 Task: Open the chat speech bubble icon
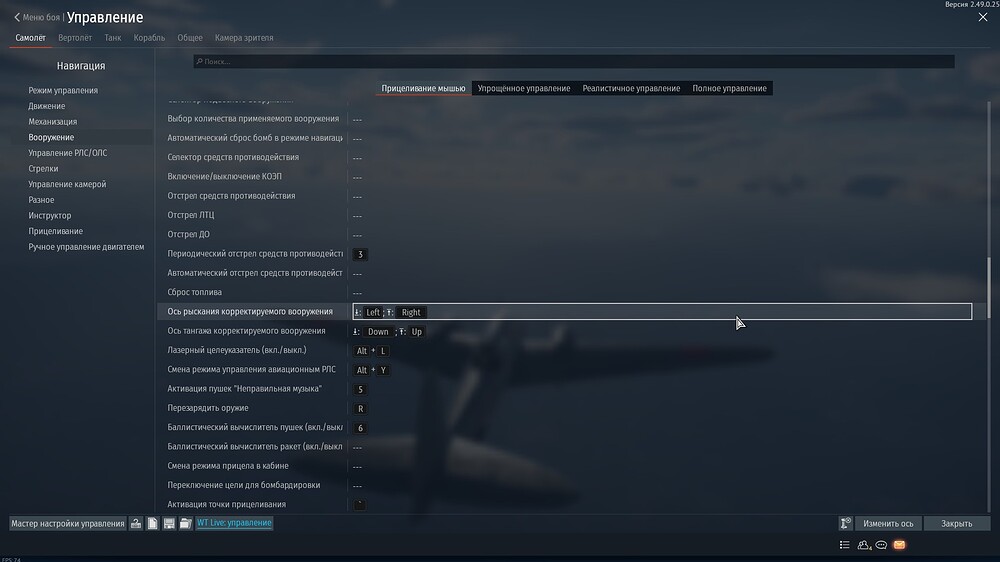click(881, 545)
